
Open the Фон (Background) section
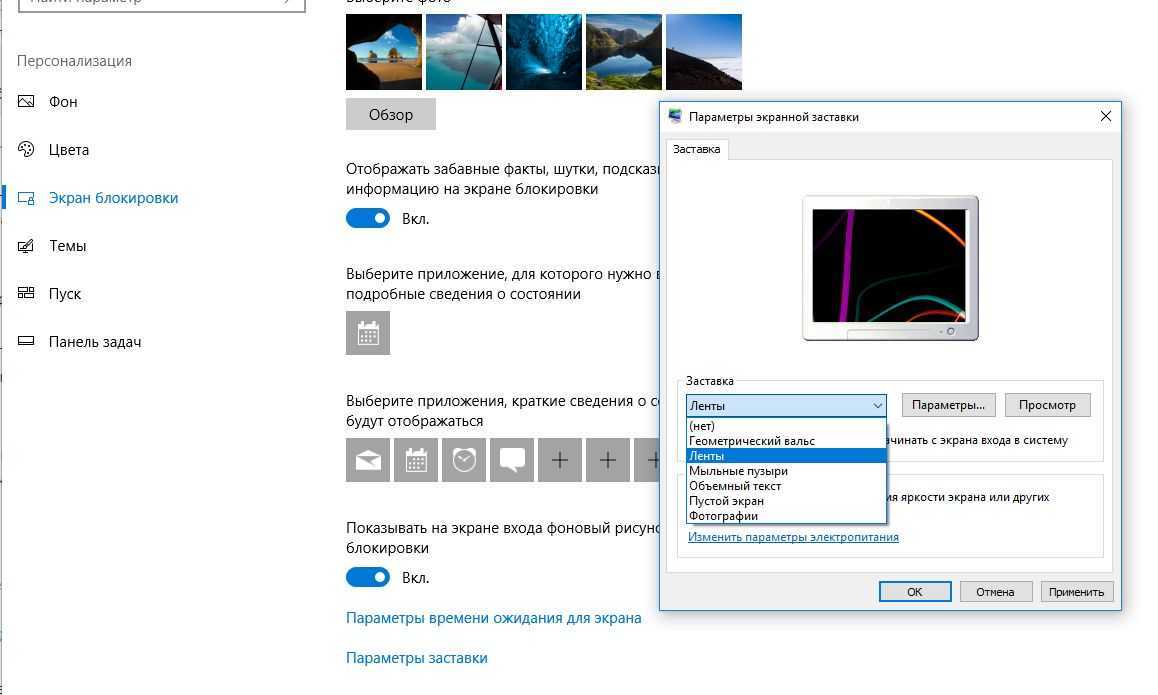[x=63, y=102]
